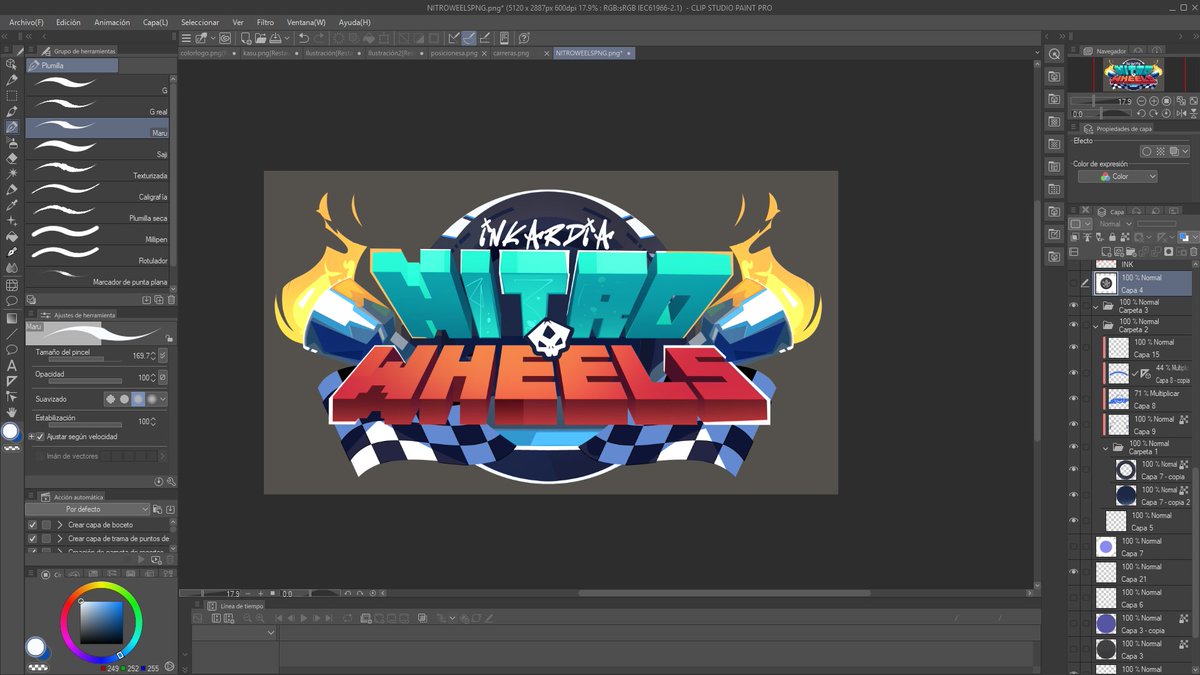Select the Capa 4 layer thumbnail
The image size is (1200, 675).
tap(1105, 283)
